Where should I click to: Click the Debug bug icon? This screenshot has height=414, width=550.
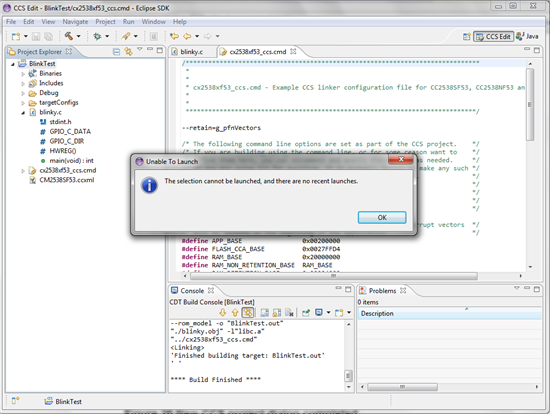(x=97, y=36)
